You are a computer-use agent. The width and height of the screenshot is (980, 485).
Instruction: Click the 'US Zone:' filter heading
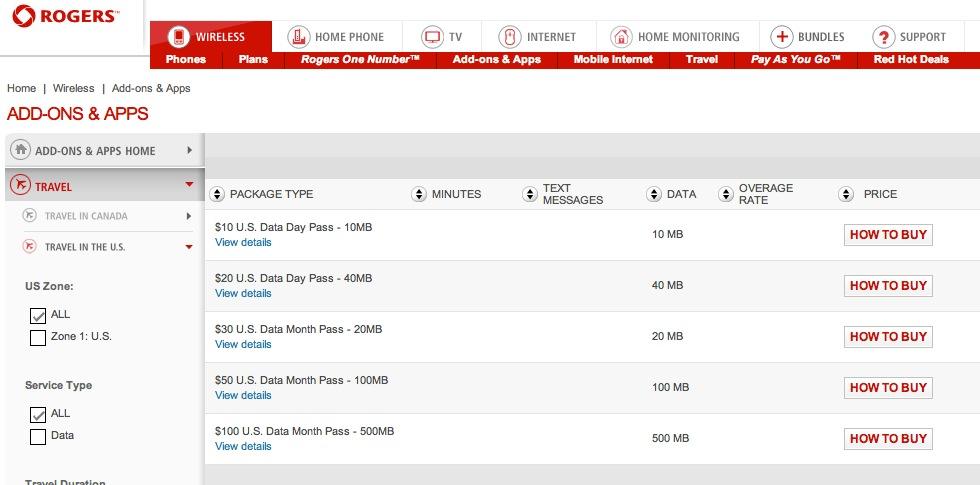click(x=49, y=286)
